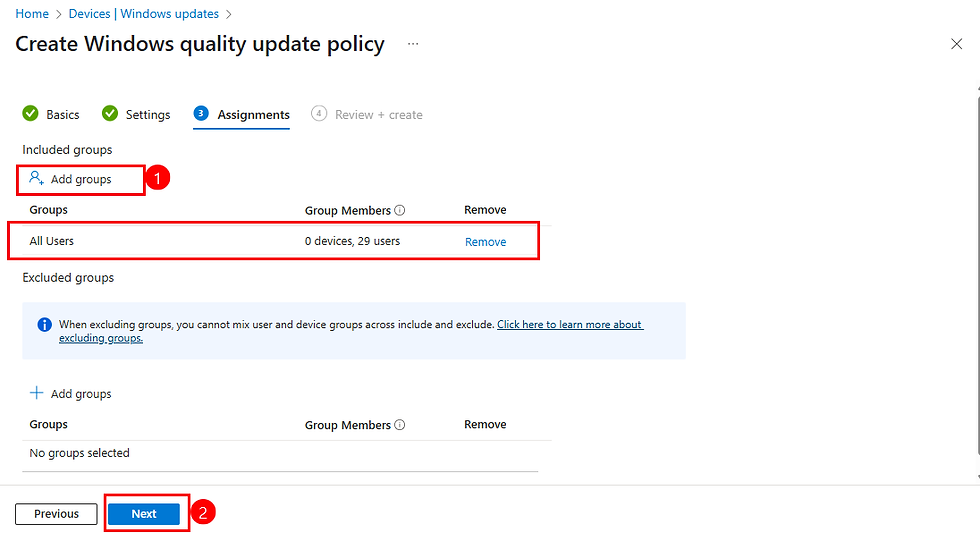Screen dimensions: 980x541
Task: Go back with Previous button
Action: (x=56, y=514)
